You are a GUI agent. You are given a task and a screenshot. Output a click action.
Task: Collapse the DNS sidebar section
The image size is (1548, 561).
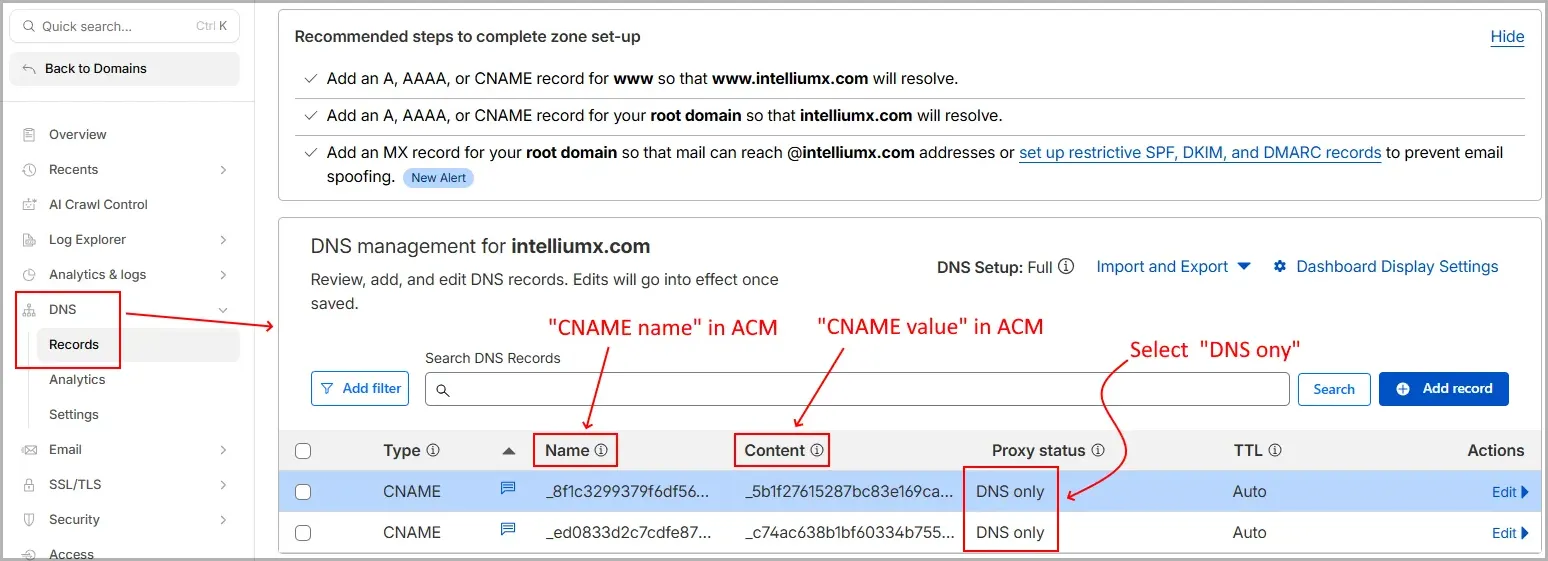click(x=223, y=310)
